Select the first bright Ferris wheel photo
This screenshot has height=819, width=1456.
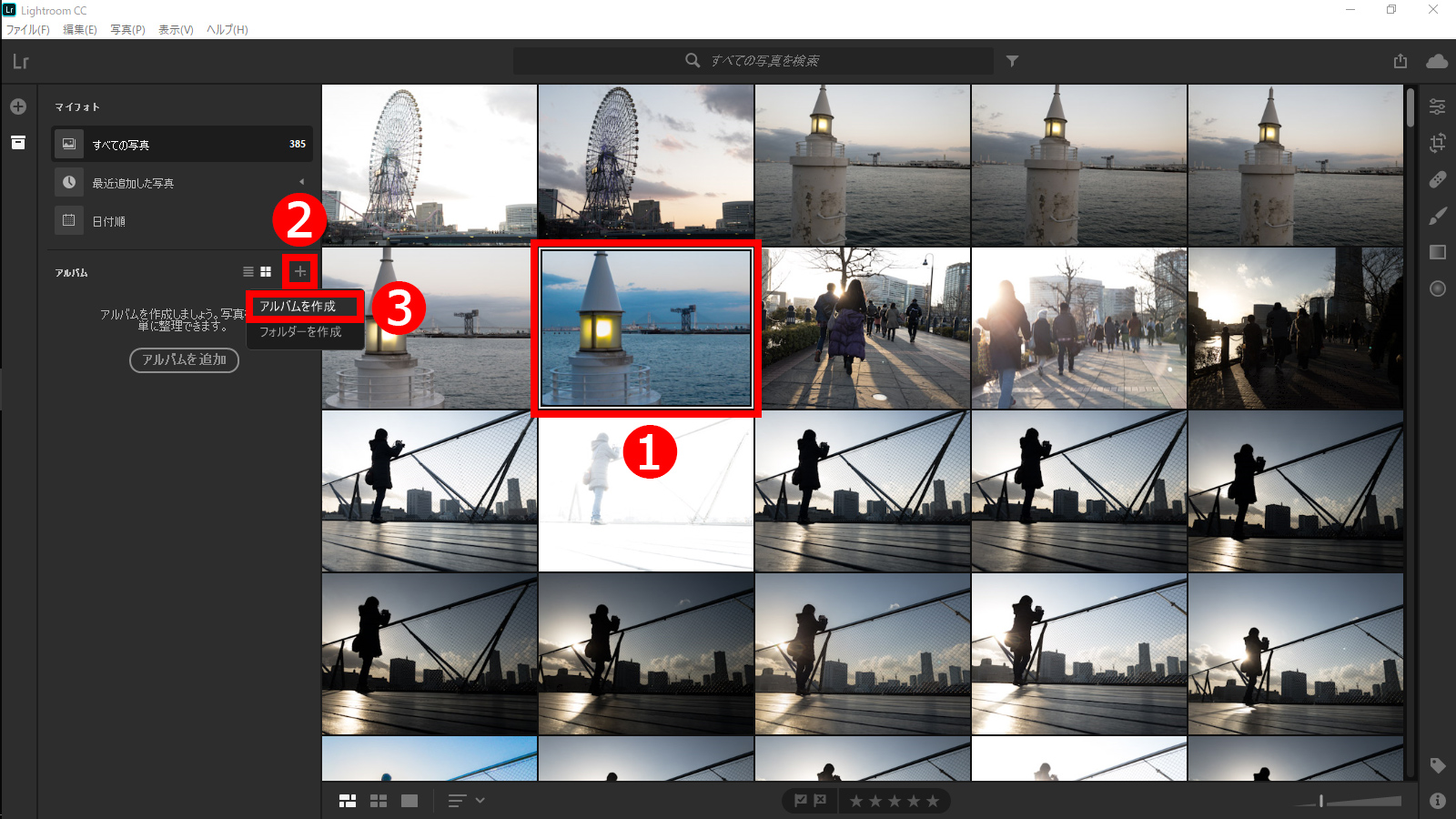pyautogui.click(x=430, y=165)
